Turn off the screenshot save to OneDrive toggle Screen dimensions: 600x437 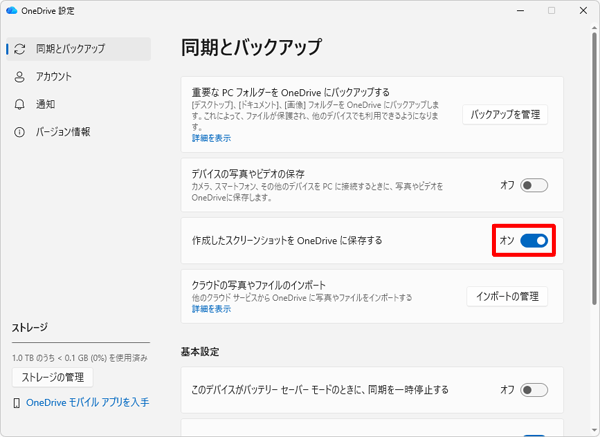(534, 241)
